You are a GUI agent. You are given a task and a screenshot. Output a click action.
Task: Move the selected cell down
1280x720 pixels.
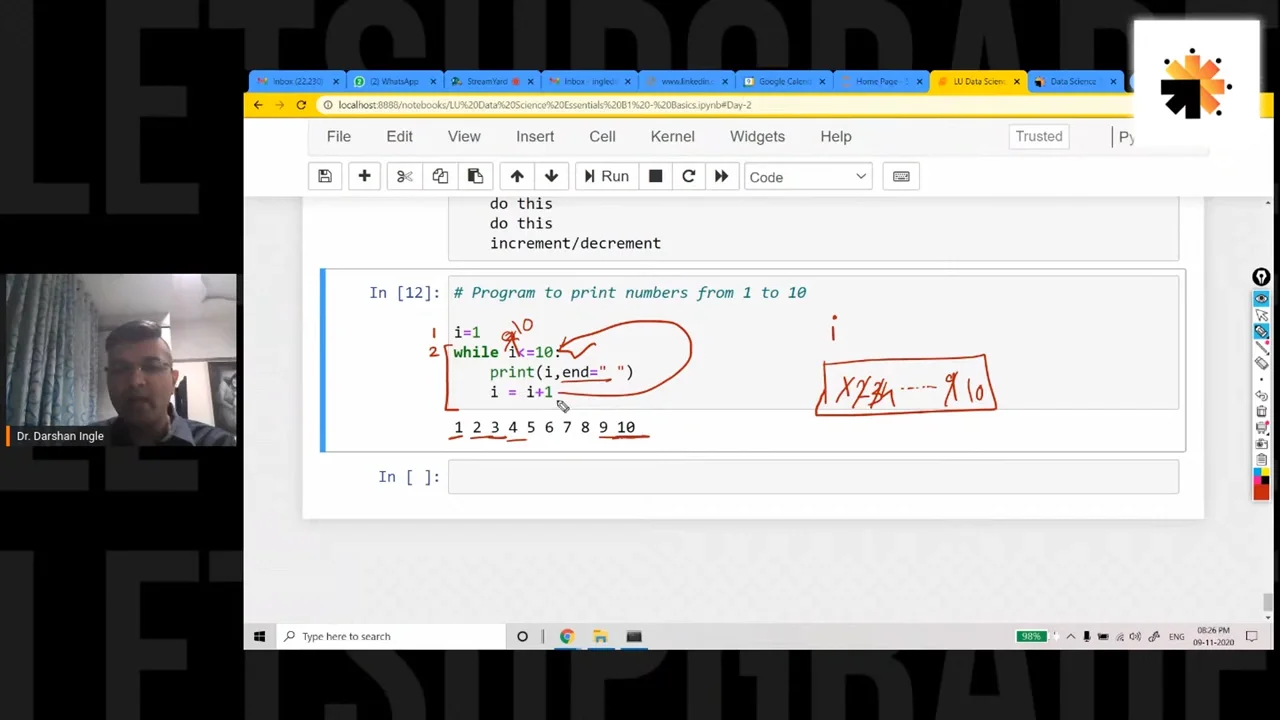(551, 177)
